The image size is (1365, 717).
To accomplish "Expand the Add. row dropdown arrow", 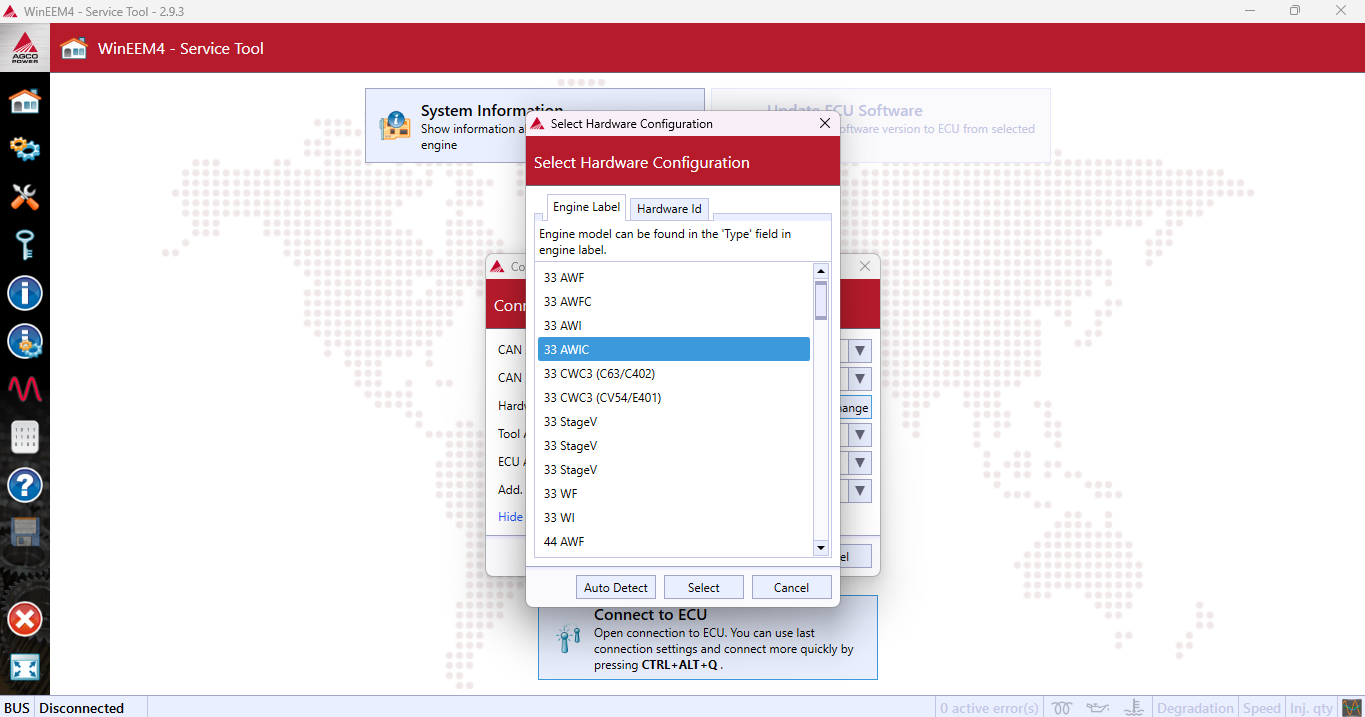I will (x=860, y=491).
